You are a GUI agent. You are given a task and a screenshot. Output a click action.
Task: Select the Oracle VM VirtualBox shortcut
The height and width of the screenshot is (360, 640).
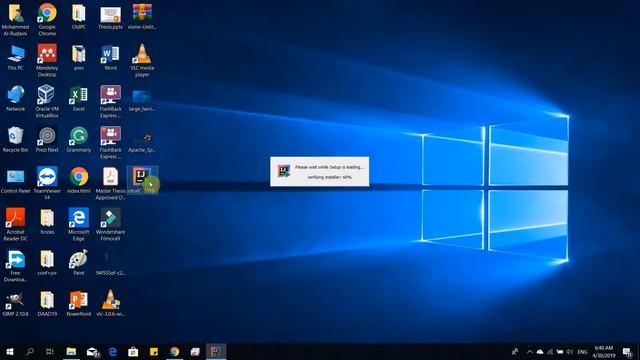[x=47, y=101]
